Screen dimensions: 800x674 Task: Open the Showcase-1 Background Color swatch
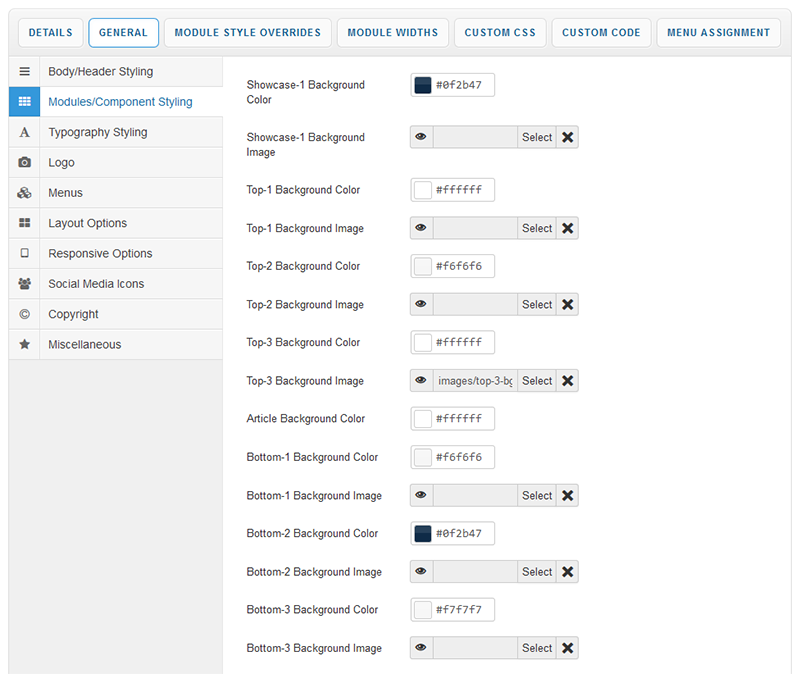(x=422, y=85)
